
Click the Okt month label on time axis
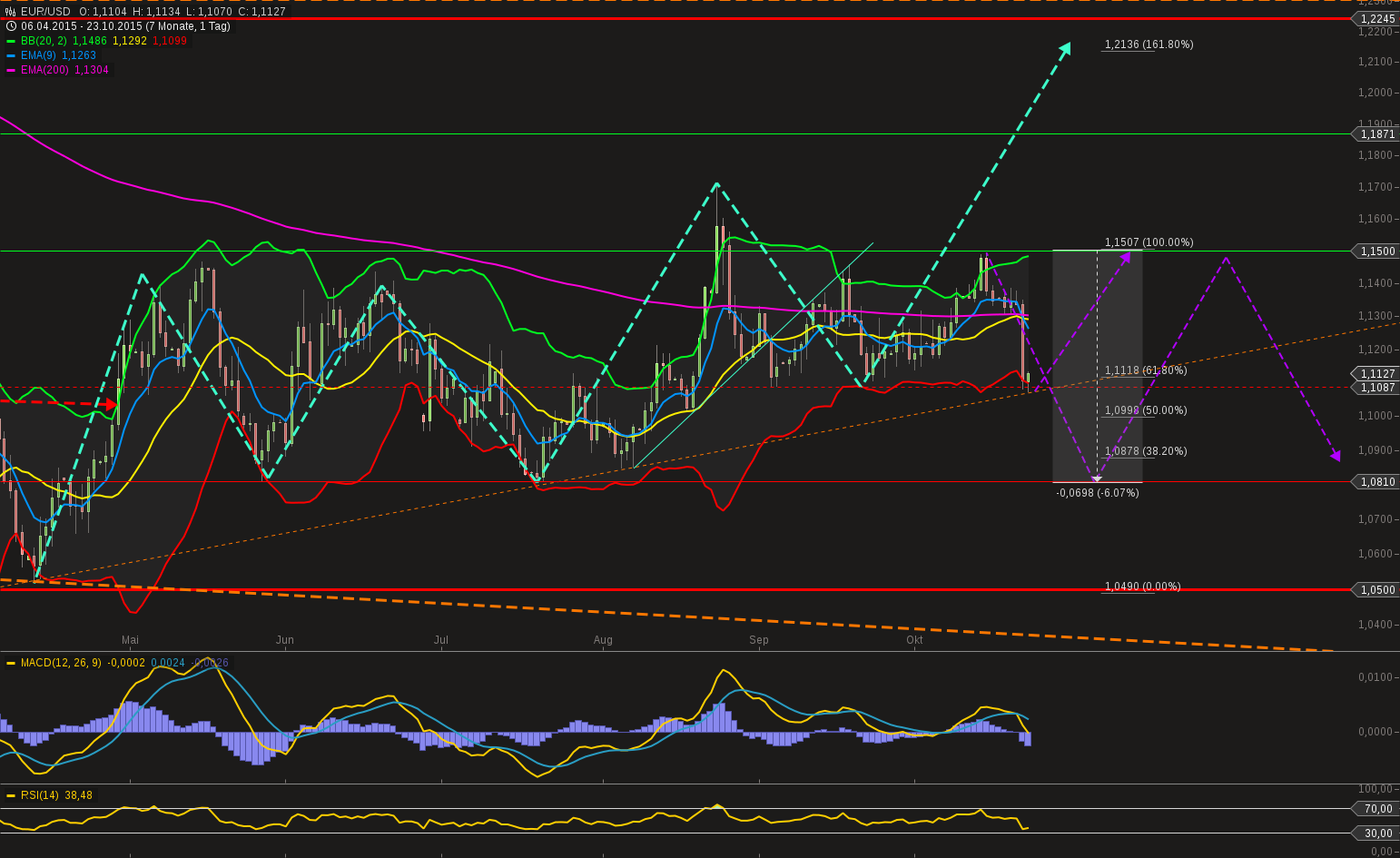[914, 640]
